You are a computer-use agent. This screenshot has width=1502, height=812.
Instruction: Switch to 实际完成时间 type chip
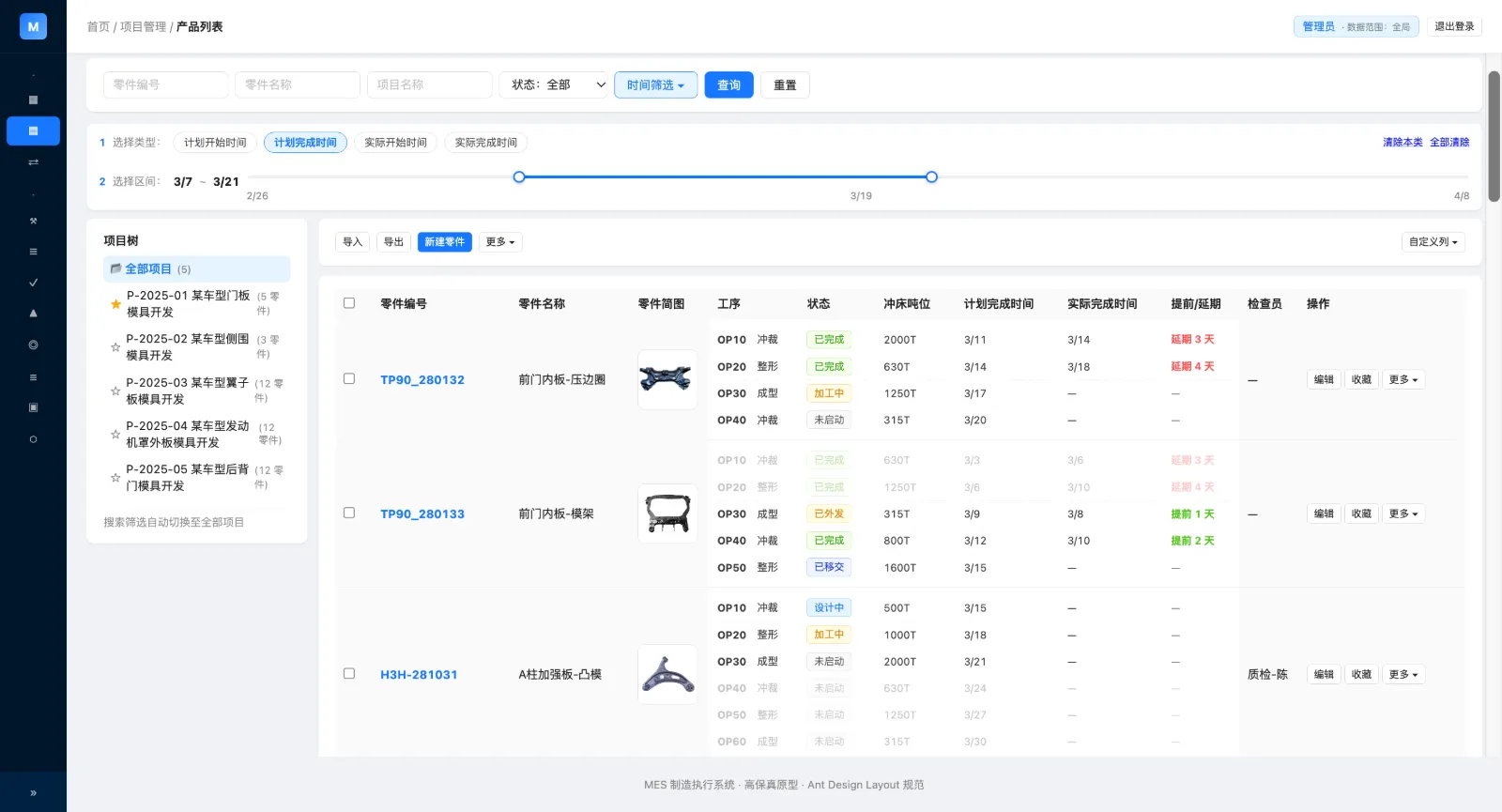pos(486,143)
